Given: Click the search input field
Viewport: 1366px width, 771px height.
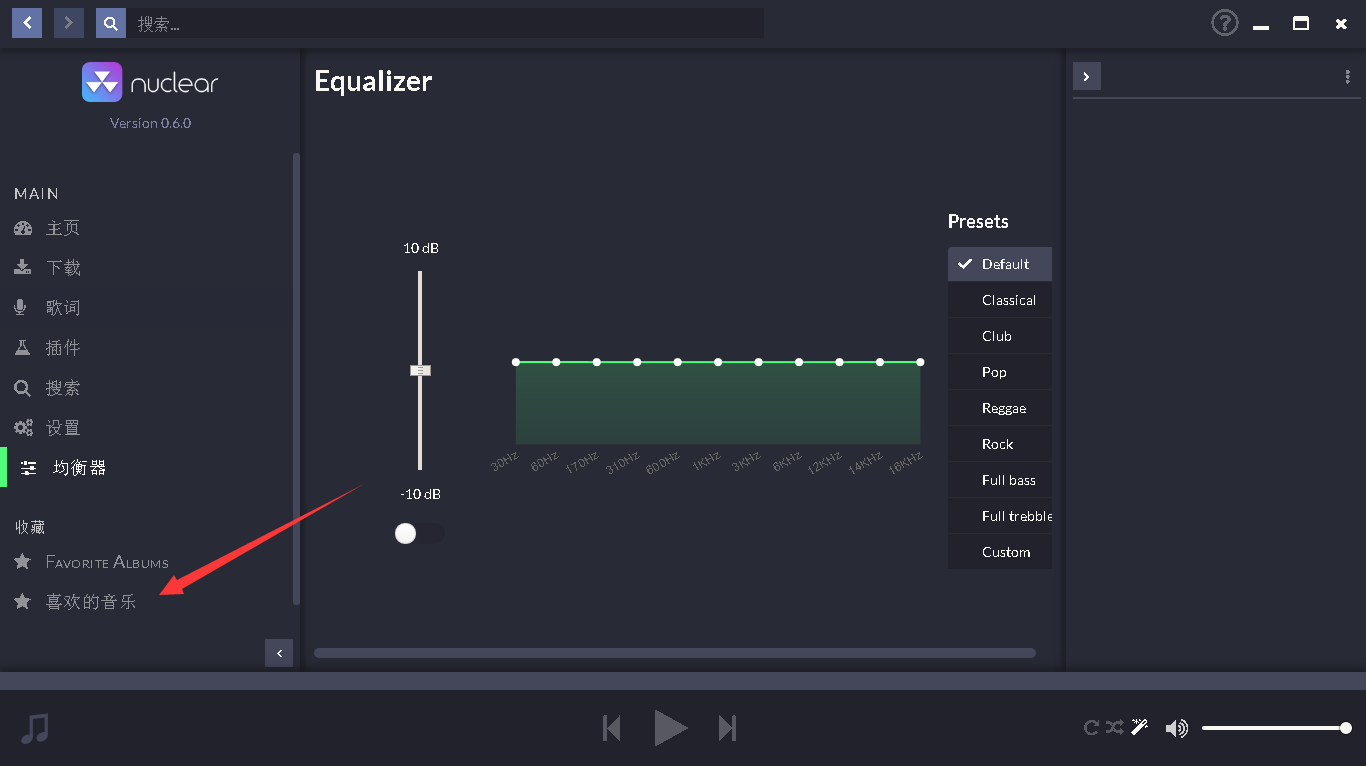Looking at the screenshot, I should click(x=445, y=23).
